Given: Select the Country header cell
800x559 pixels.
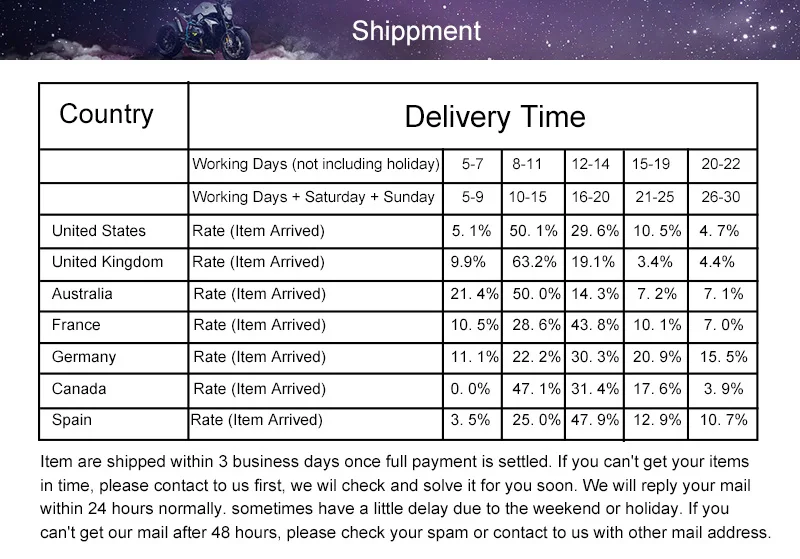Looking at the screenshot, I should click(x=113, y=116).
